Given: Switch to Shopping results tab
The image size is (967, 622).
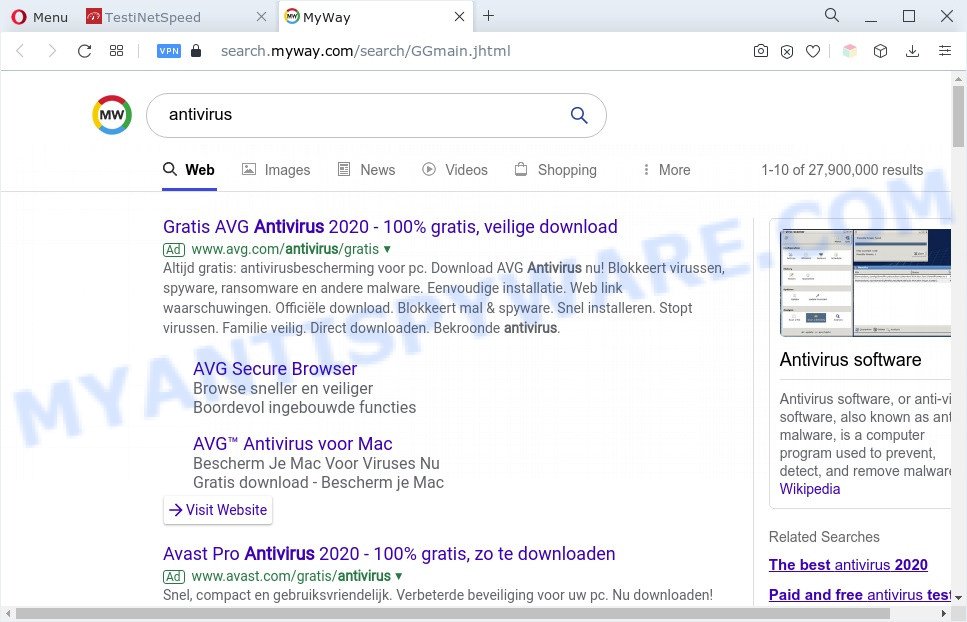Looking at the screenshot, I should pos(556,170).
